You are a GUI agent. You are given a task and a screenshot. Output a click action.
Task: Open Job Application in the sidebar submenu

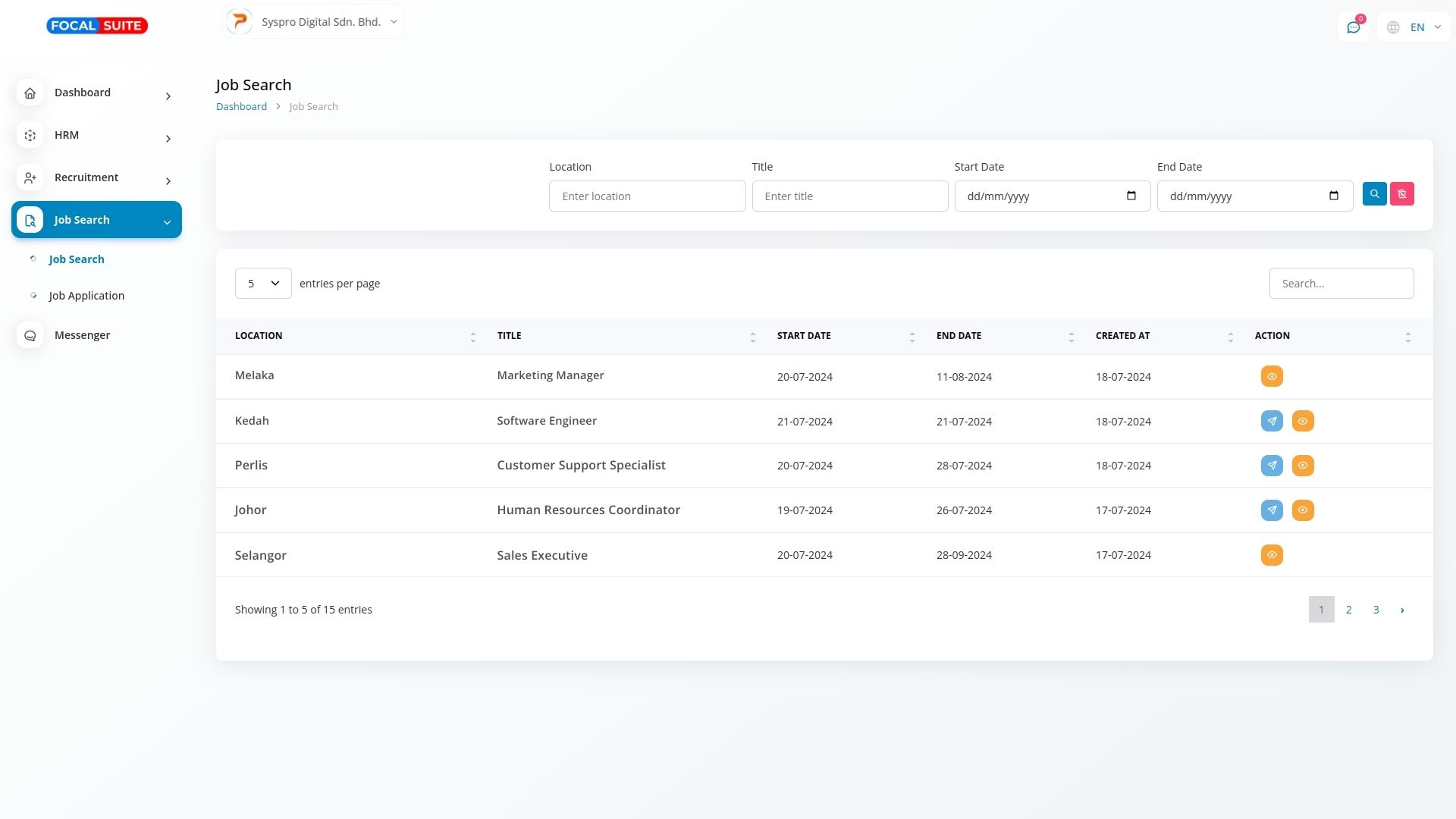(86, 296)
